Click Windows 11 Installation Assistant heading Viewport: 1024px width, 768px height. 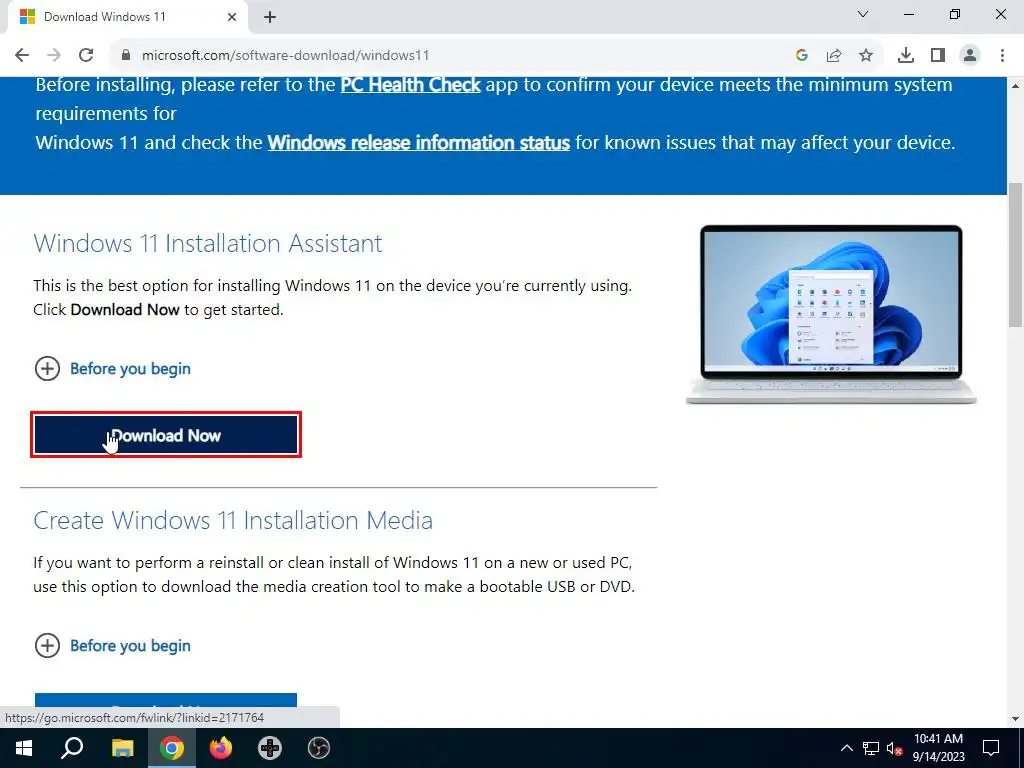(x=208, y=243)
